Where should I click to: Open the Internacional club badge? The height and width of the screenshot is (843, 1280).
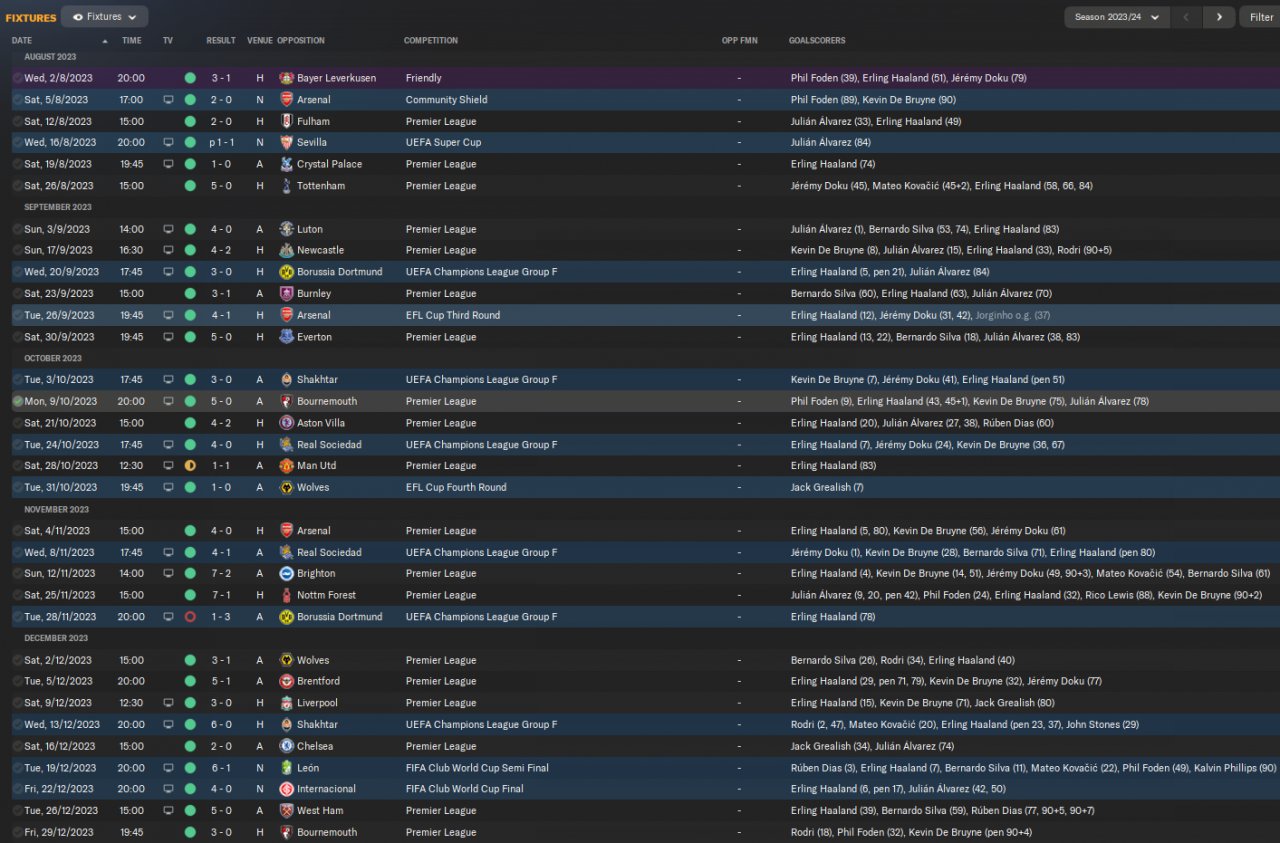(286, 789)
